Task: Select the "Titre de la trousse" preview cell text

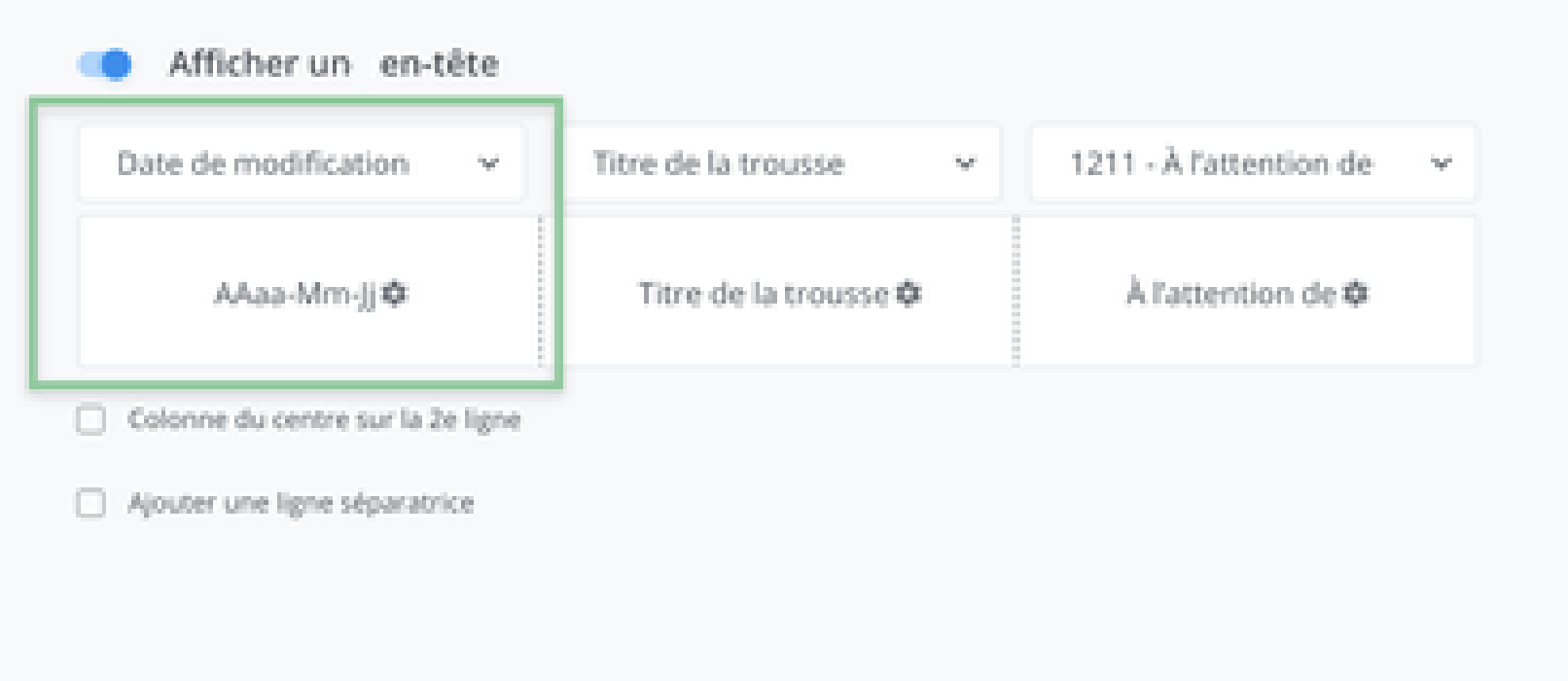Action: point(764,293)
